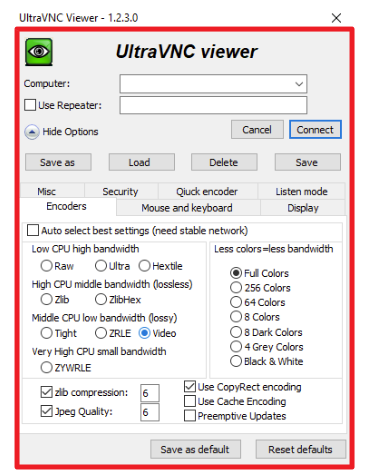
Task: Collapse options with Hide Options arrow
Action: point(32,132)
